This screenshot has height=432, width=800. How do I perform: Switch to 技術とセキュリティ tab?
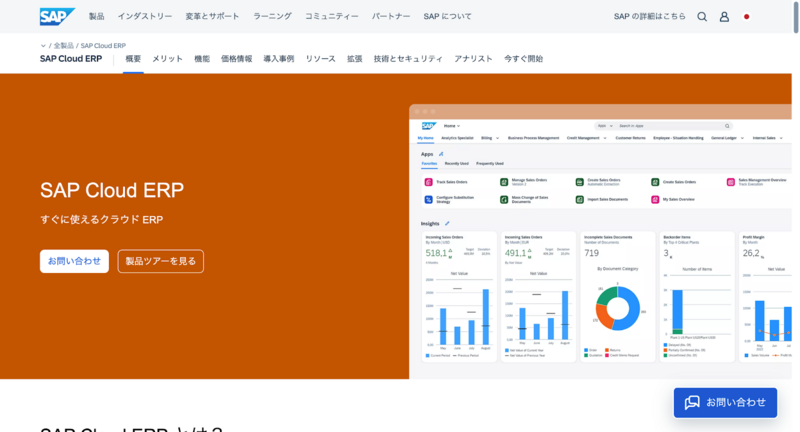coord(408,59)
